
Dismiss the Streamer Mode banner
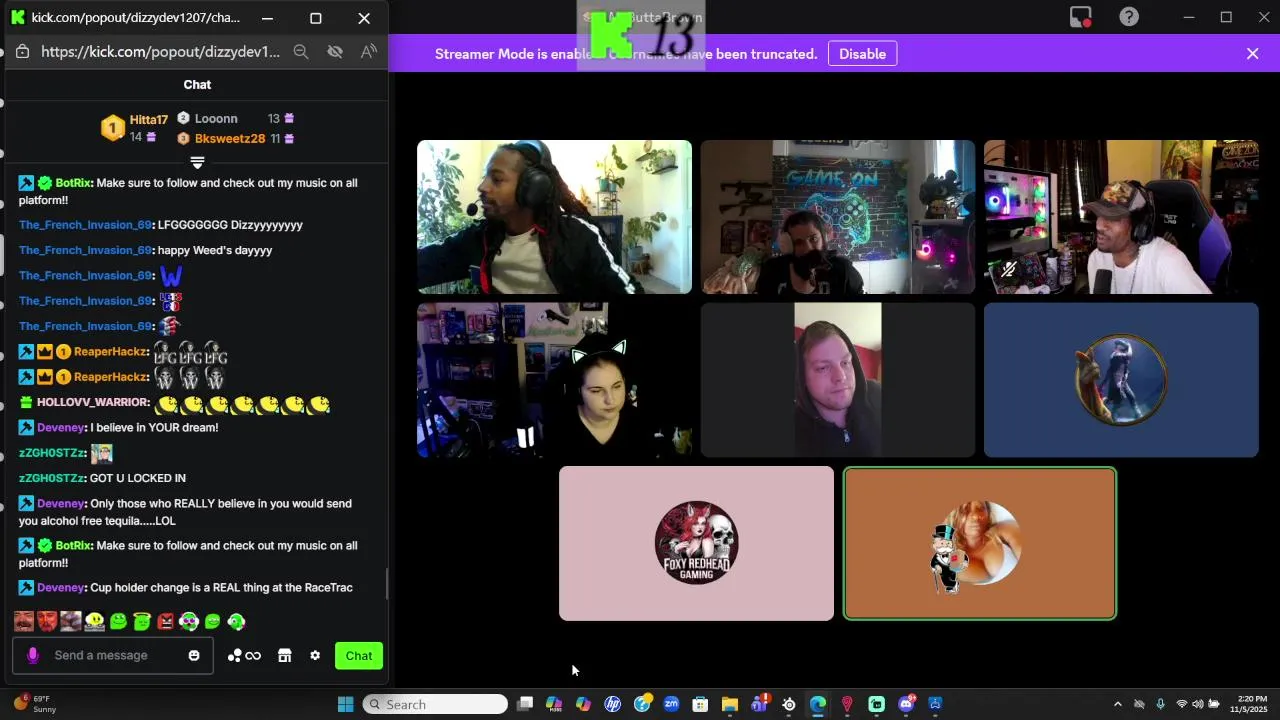[1252, 54]
